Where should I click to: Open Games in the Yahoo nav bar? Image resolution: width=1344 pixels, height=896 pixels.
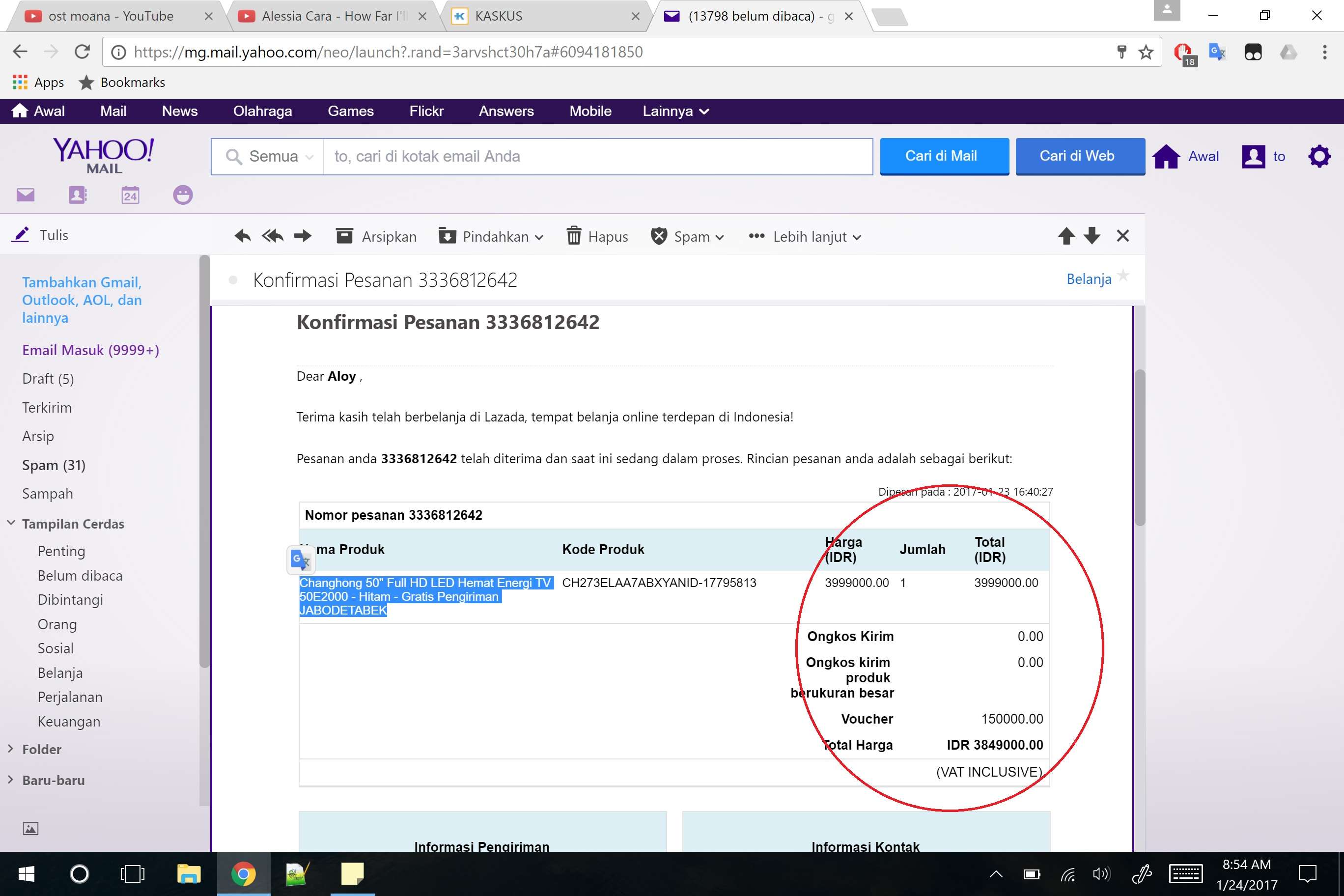coord(350,111)
